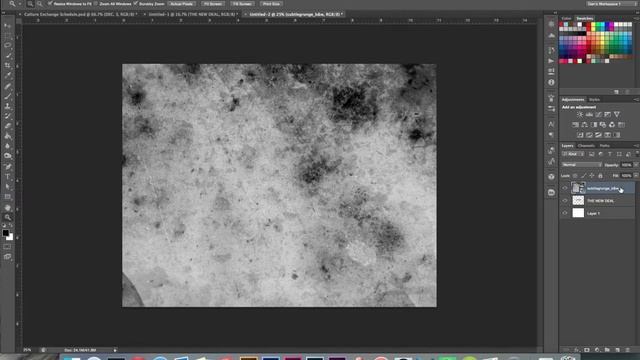
Task: Hide Layer 1 visibility eye
Action: pyautogui.click(x=565, y=213)
